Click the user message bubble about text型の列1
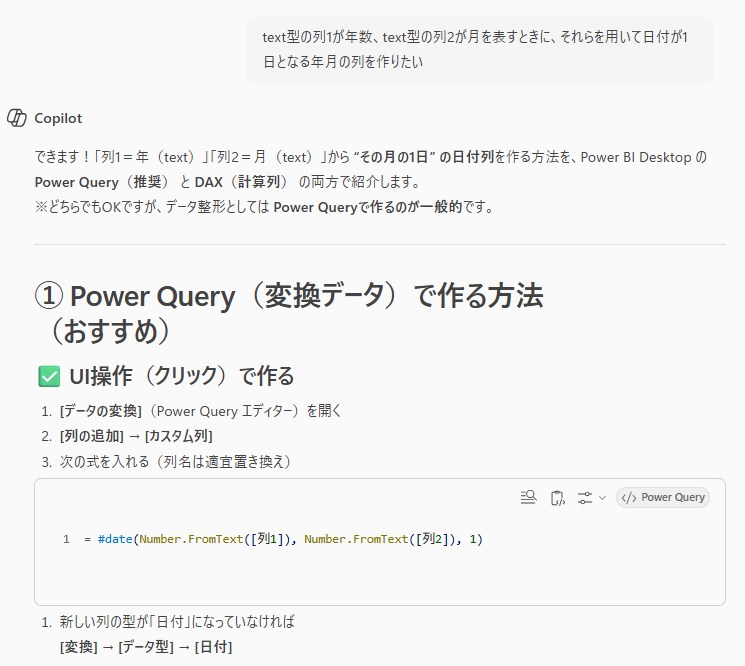The height and width of the screenshot is (666, 745). coord(480,50)
